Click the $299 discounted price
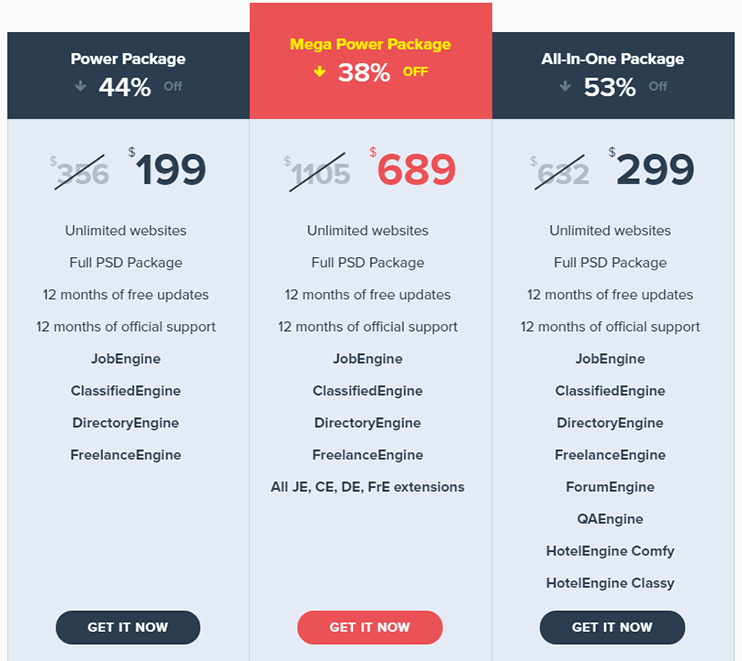742x661 pixels. (x=652, y=168)
